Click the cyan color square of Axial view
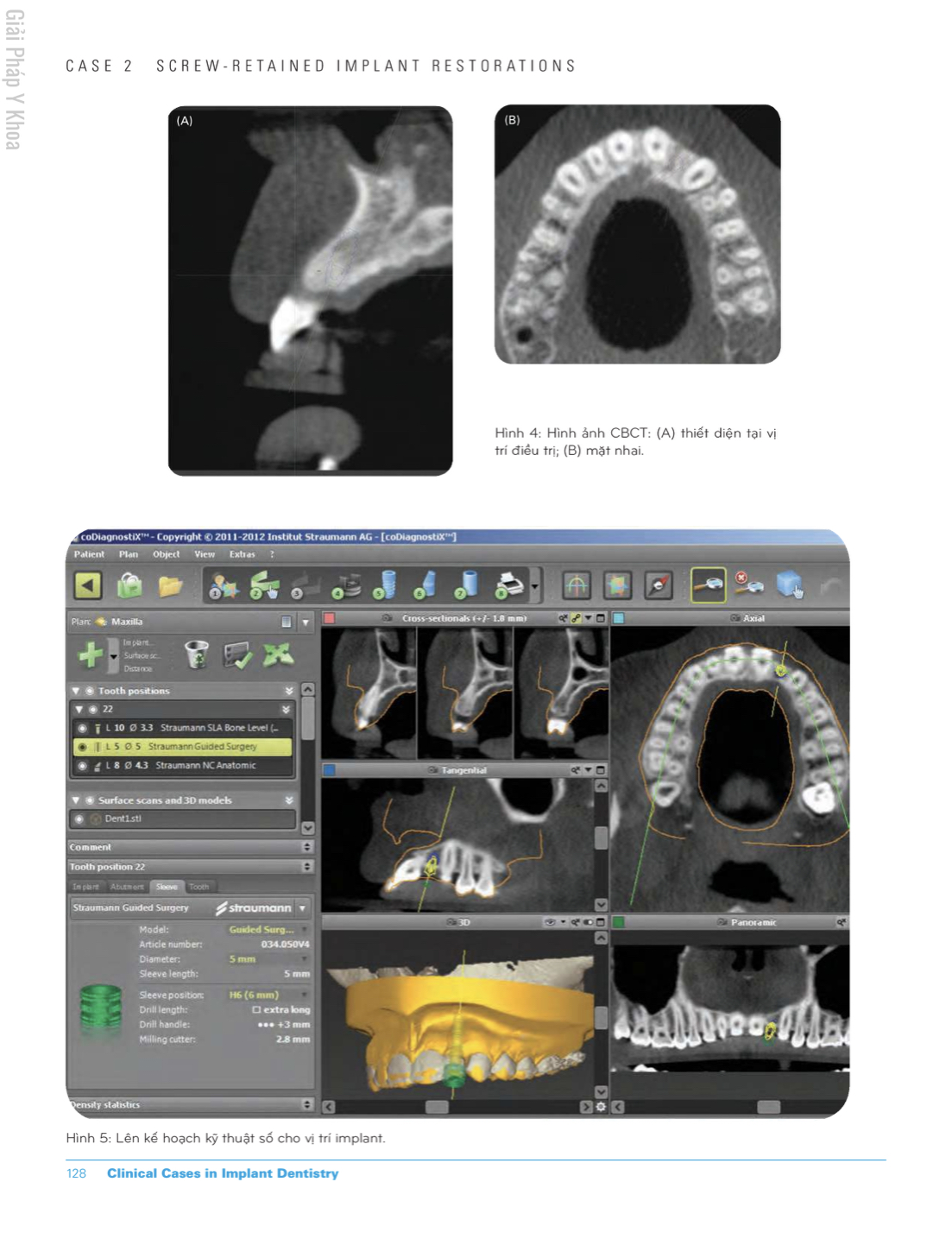 618,618
